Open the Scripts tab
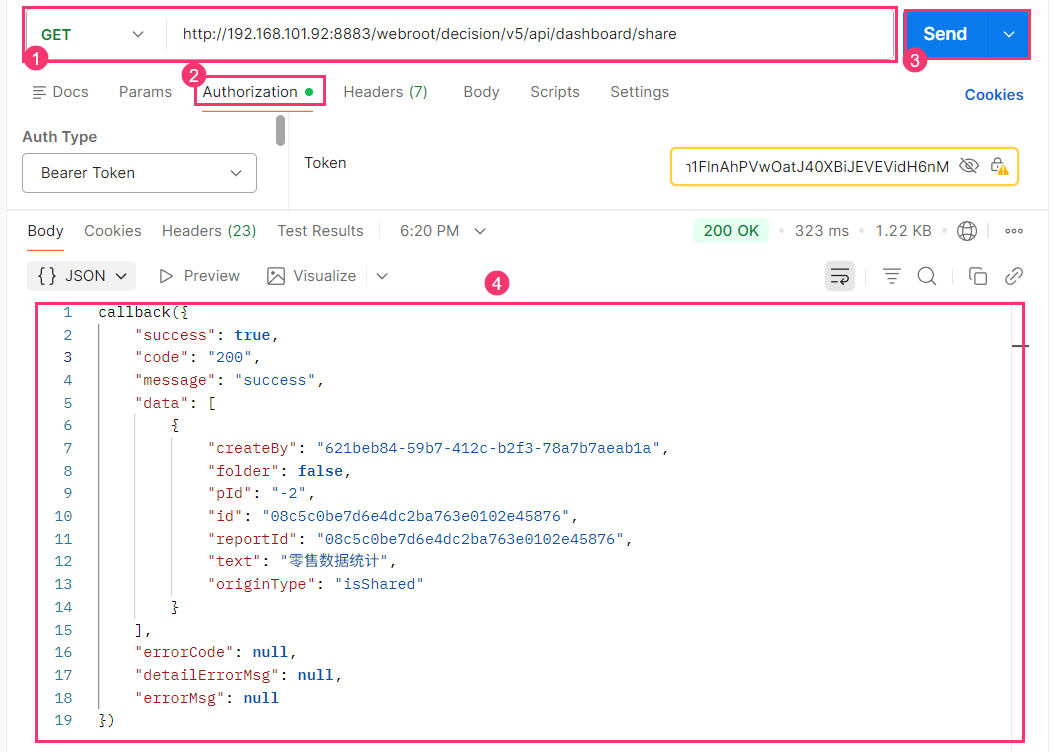Viewport: 1055px width, 752px height. pyautogui.click(x=555, y=92)
